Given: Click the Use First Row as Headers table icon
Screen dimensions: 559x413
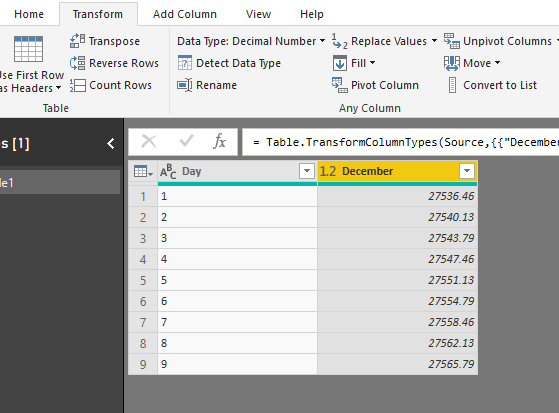Looking at the screenshot, I should tap(29, 49).
